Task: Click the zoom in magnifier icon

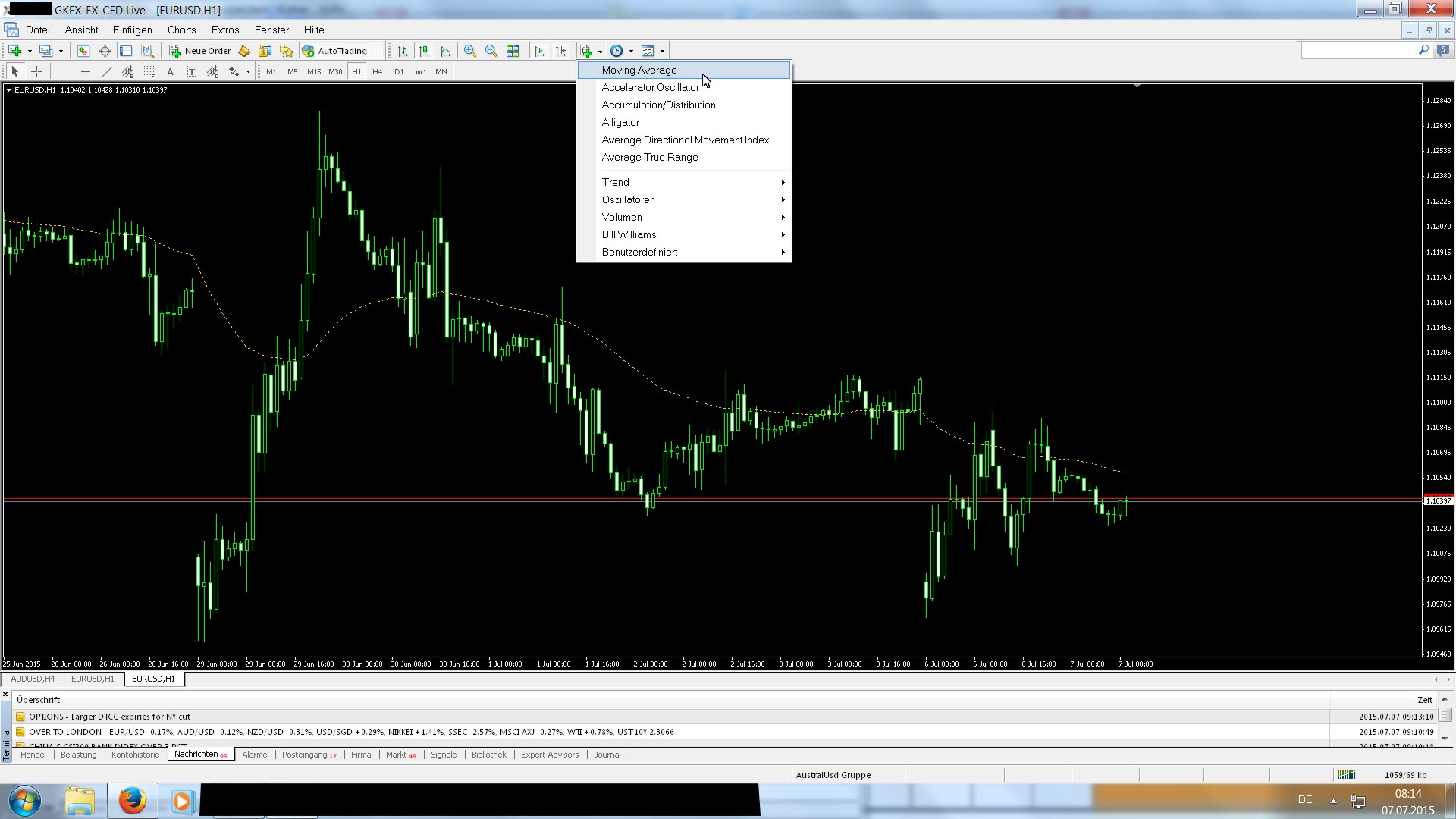Action: coord(470,51)
